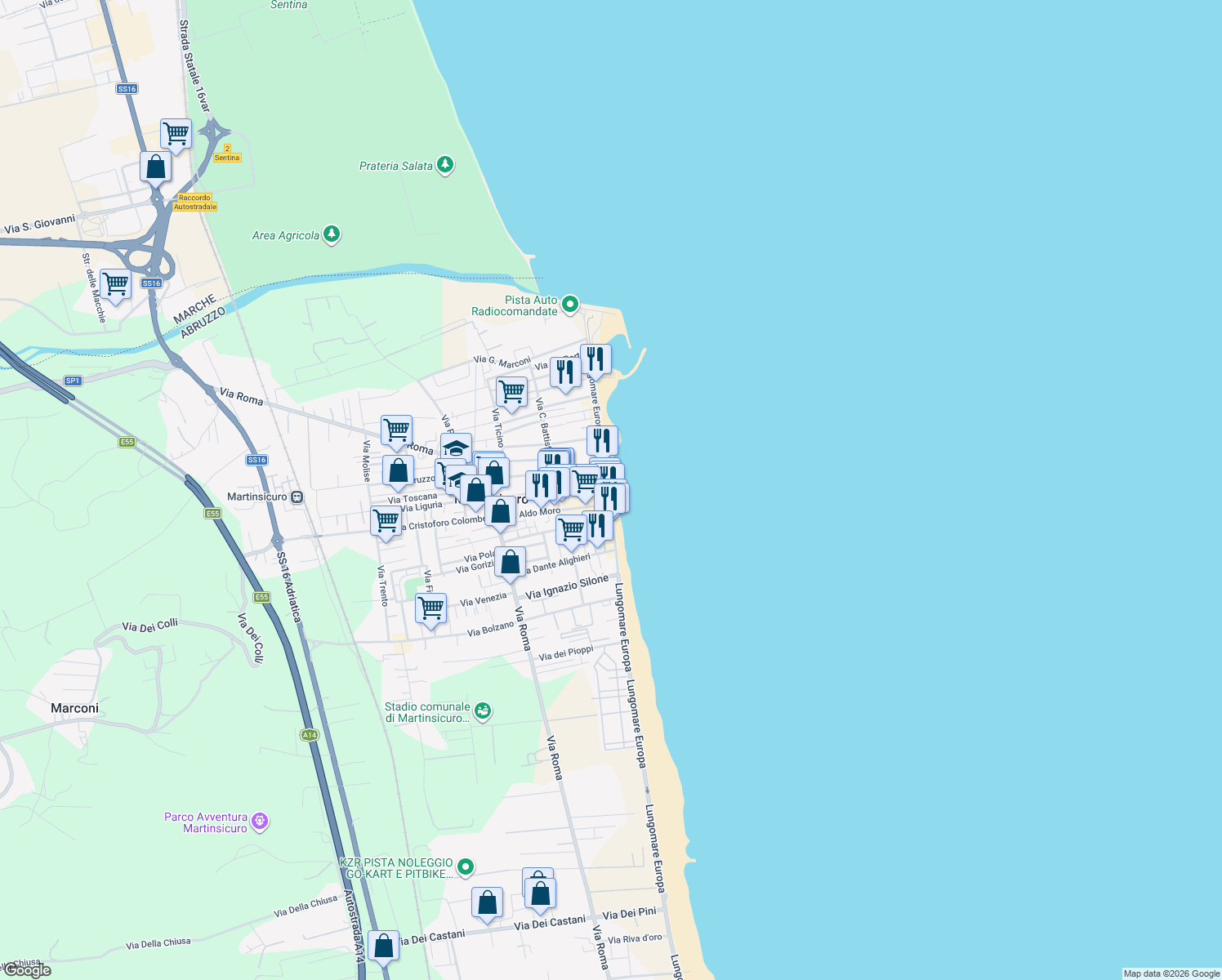1222x980 pixels.
Task: Click the restaurant fork icon on Lungomare Europa
Action: pyautogui.click(x=602, y=441)
